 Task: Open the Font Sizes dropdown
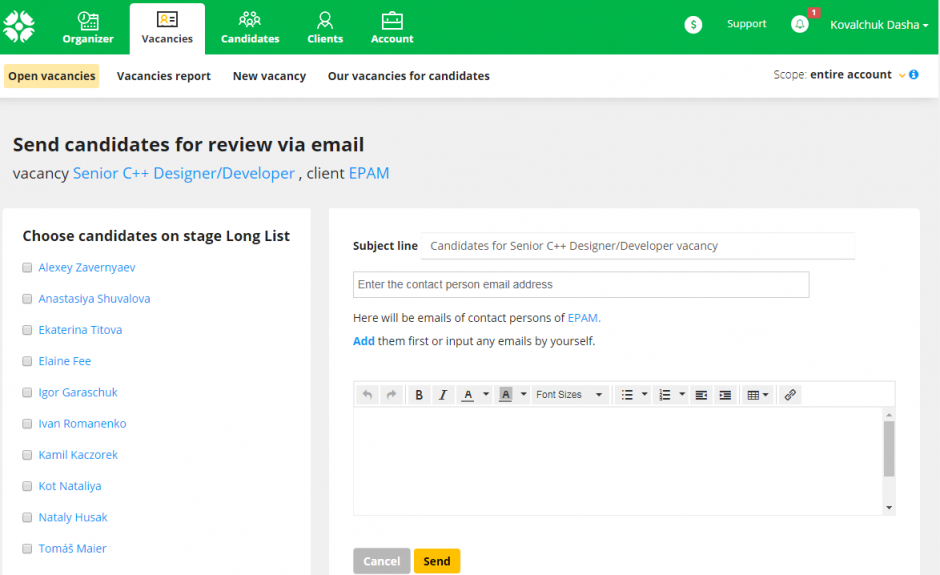coord(570,395)
